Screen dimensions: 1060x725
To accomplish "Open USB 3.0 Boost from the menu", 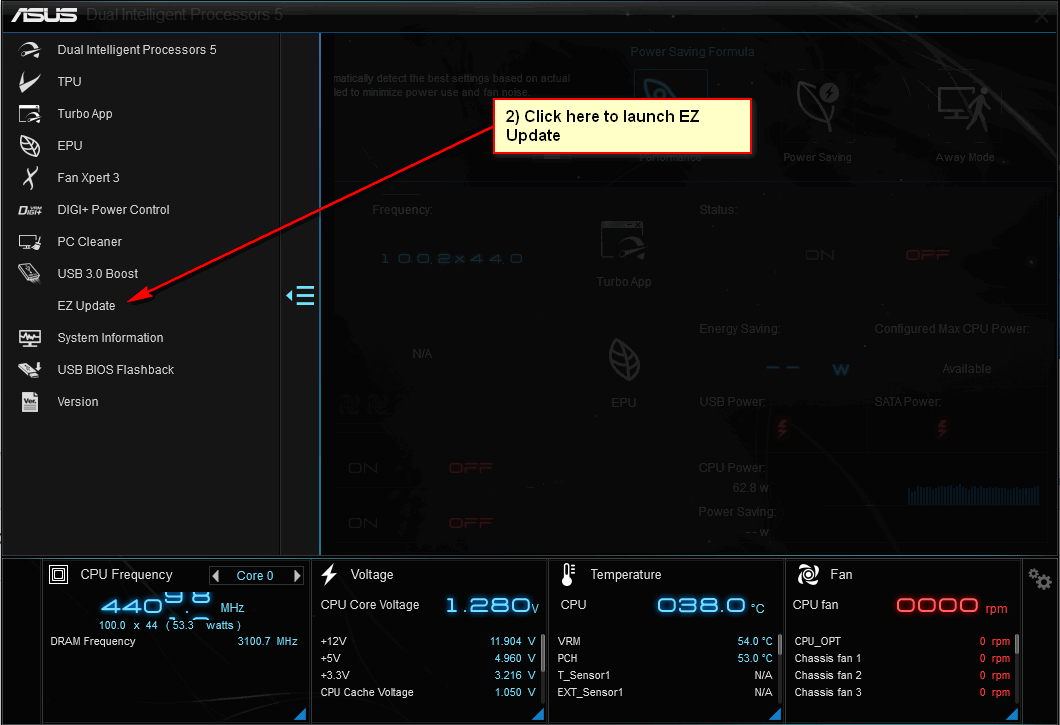I will pos(97,274).
